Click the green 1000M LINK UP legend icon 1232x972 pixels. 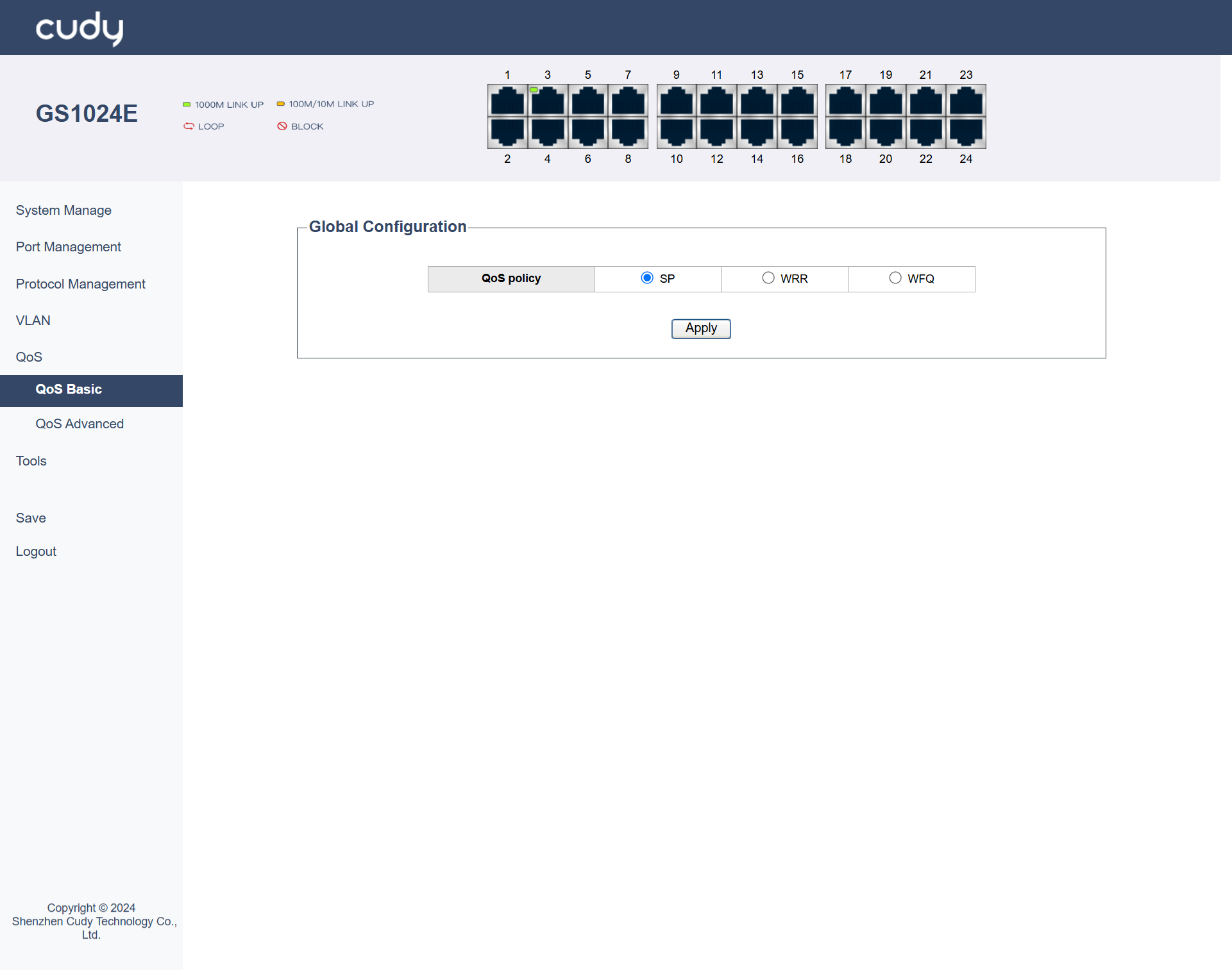[187, 105]
